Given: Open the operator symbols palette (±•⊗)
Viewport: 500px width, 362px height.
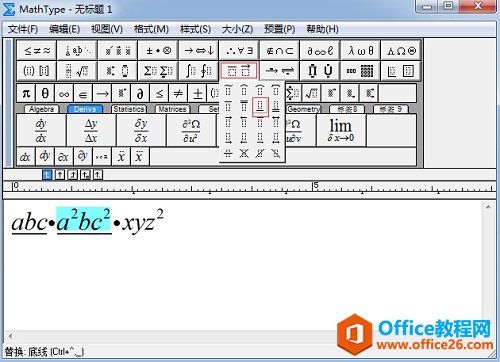Looking at the screenshot, I should point(158,50).
